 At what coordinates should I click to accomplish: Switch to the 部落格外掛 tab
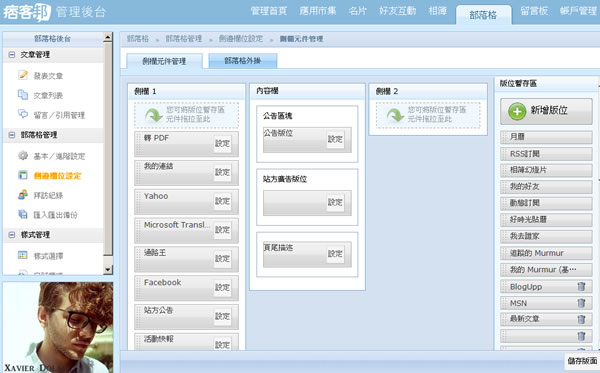pyautogui.click(x=243, y=60)
